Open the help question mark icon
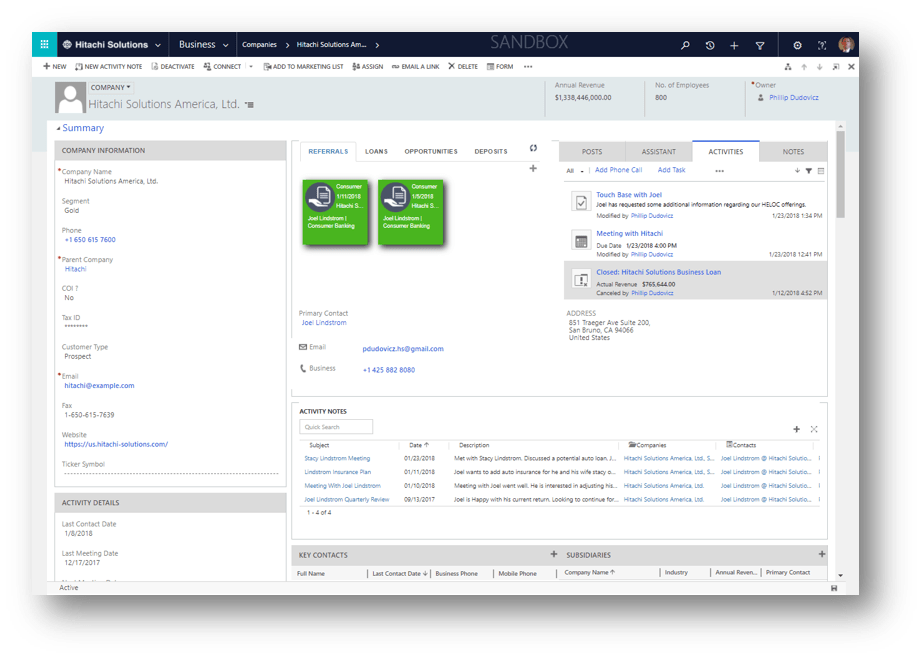 821,45
